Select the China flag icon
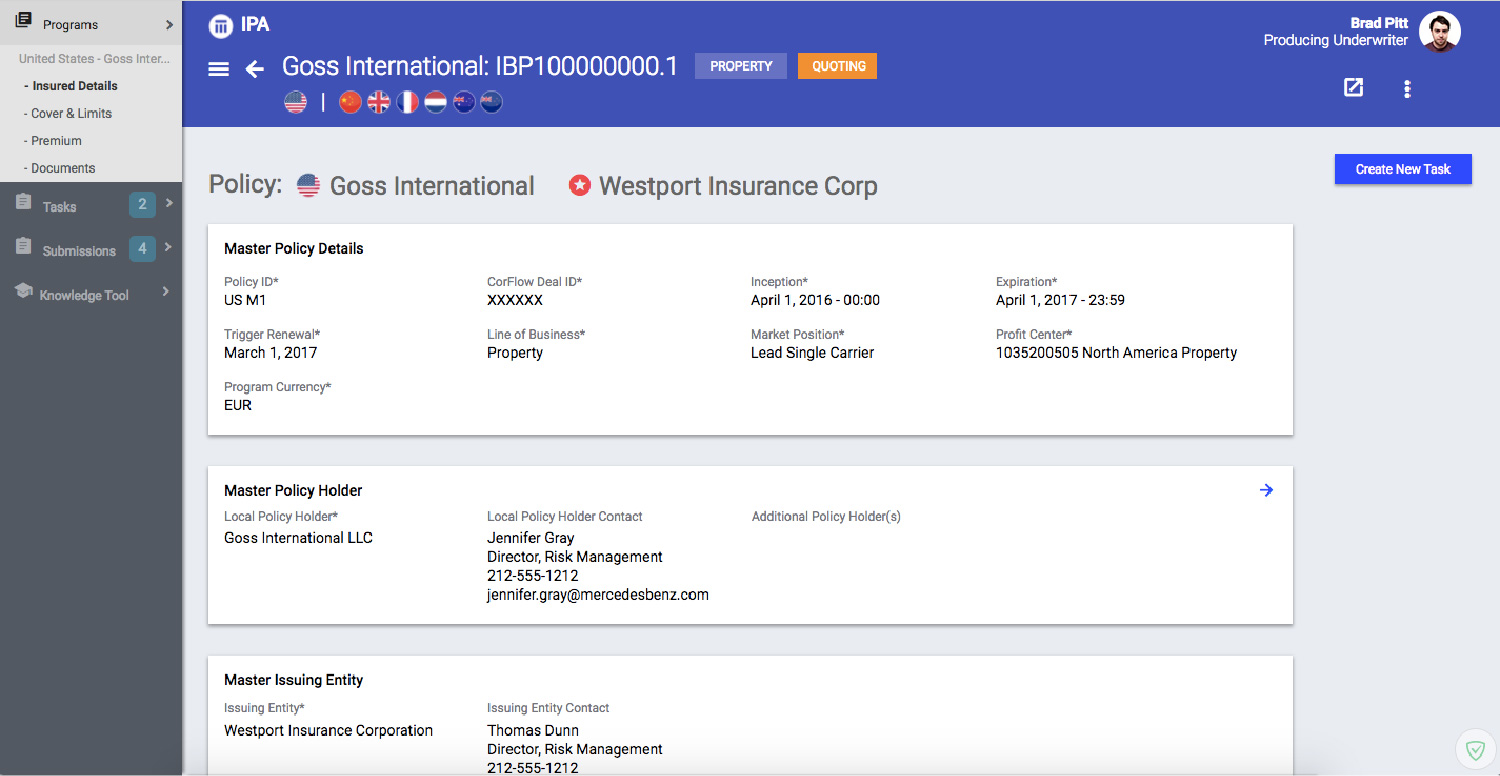Image resolution: width=1500 pixels, height=776 pixels. [x=350, y=102]
